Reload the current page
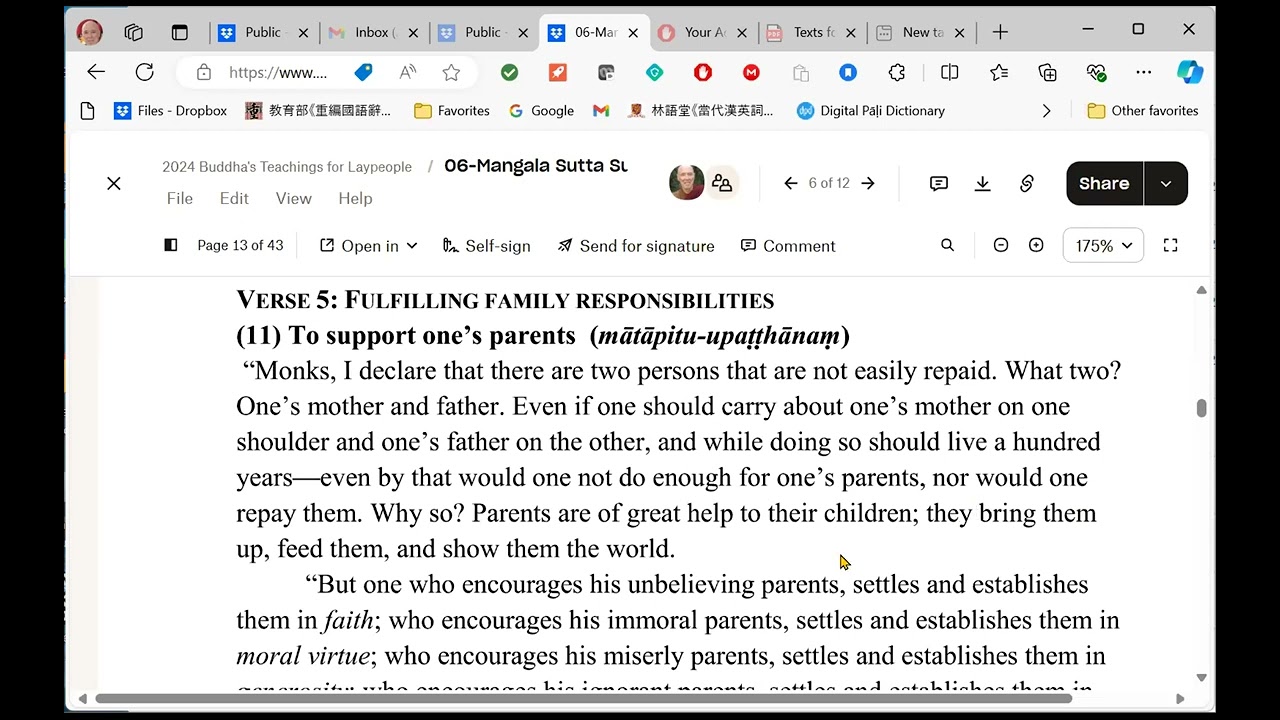The width and height of the screenshot is (1280, 720). pos(145,72)
